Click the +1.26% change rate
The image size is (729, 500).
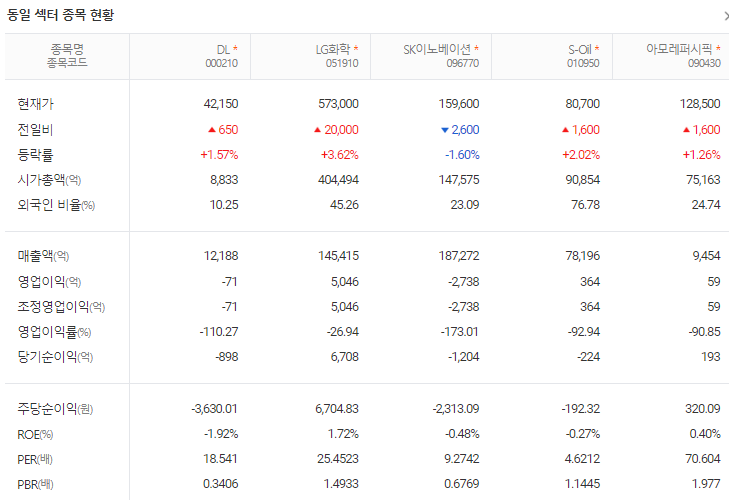click(x=702, y=155)
